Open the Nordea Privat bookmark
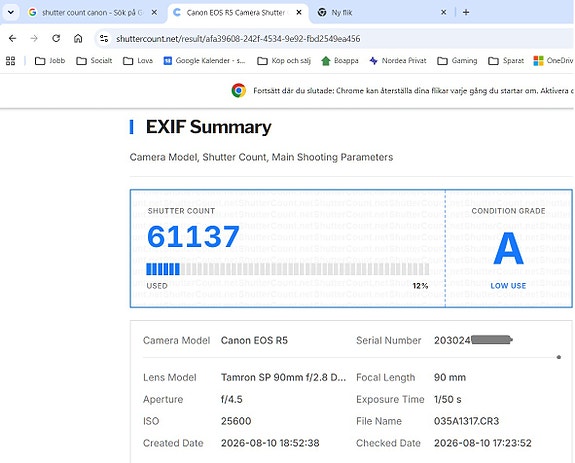575x463 pixels. [398, 61]
